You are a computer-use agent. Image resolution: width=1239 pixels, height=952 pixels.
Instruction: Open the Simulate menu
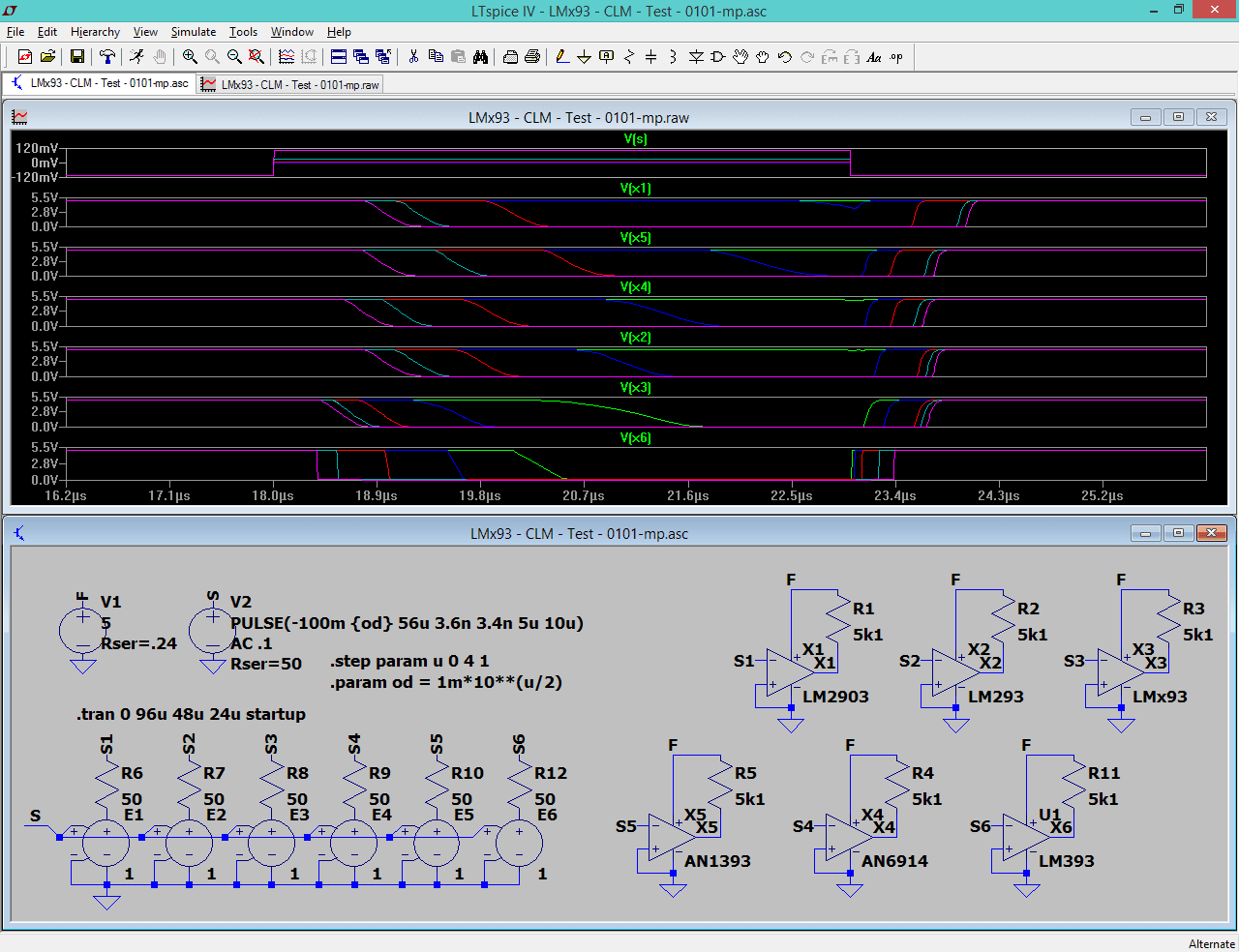[194, 32]
